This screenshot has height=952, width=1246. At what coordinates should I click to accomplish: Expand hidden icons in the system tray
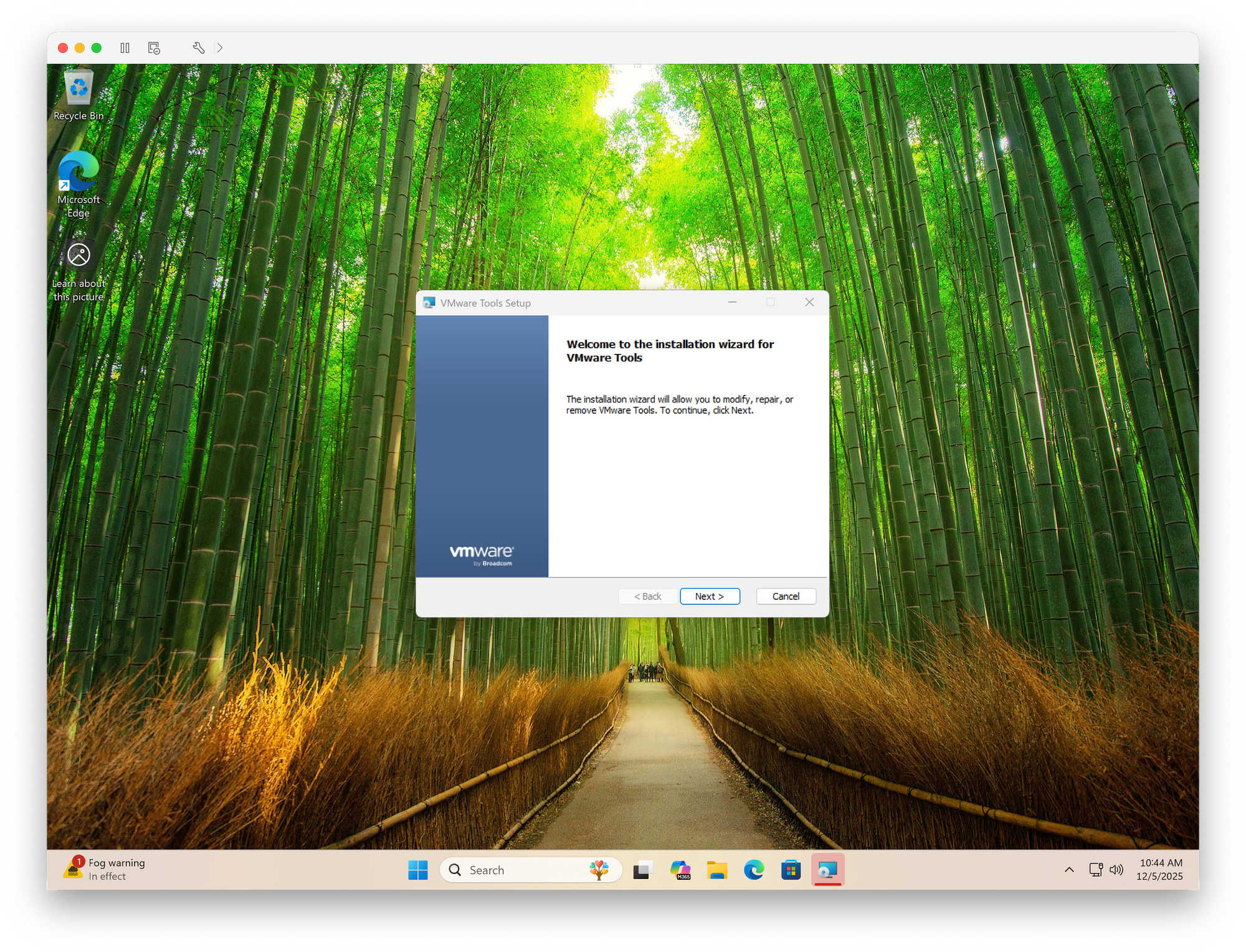click(1069, 870)
